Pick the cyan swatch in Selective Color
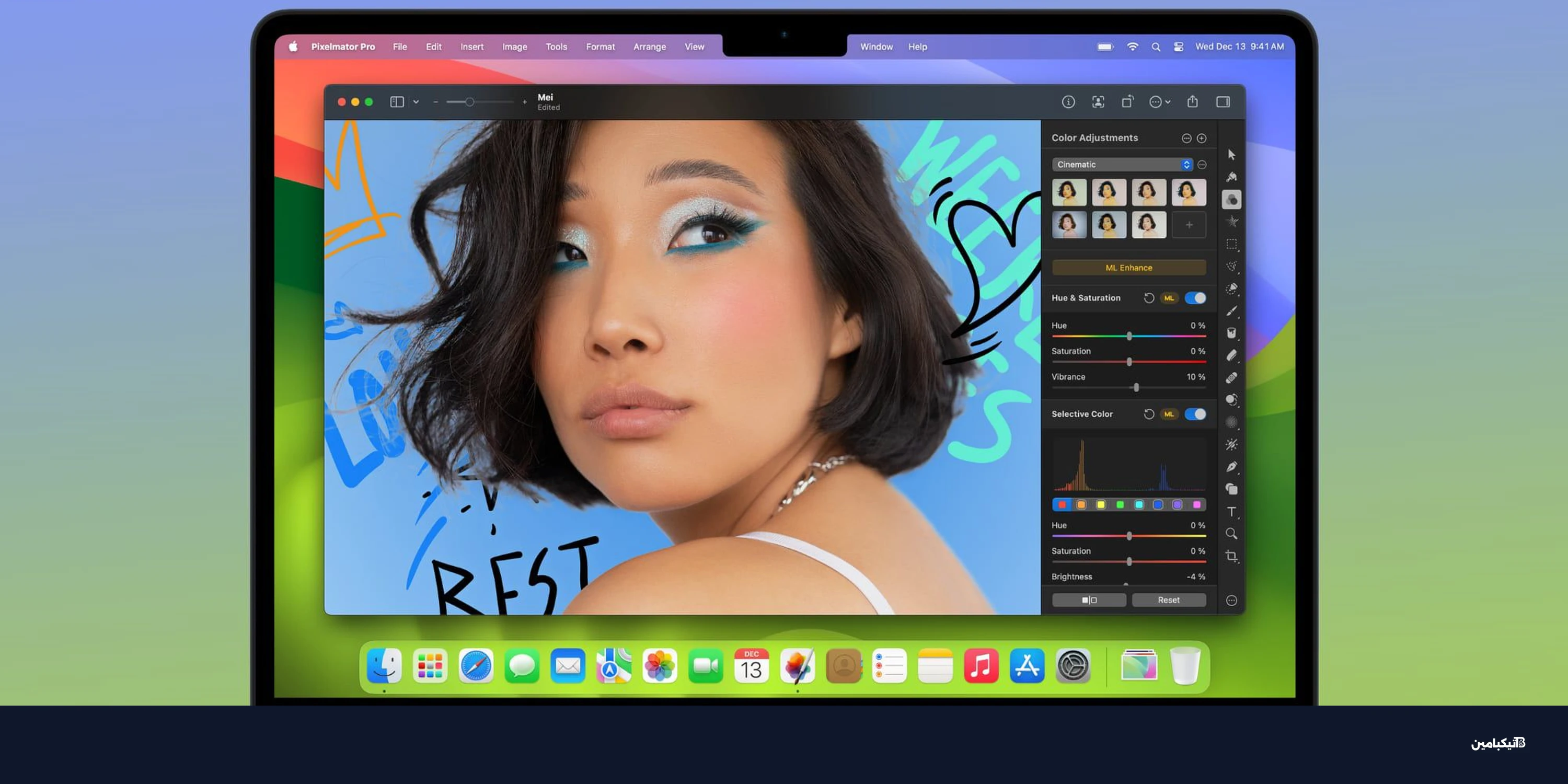 tap(1138, 504)
